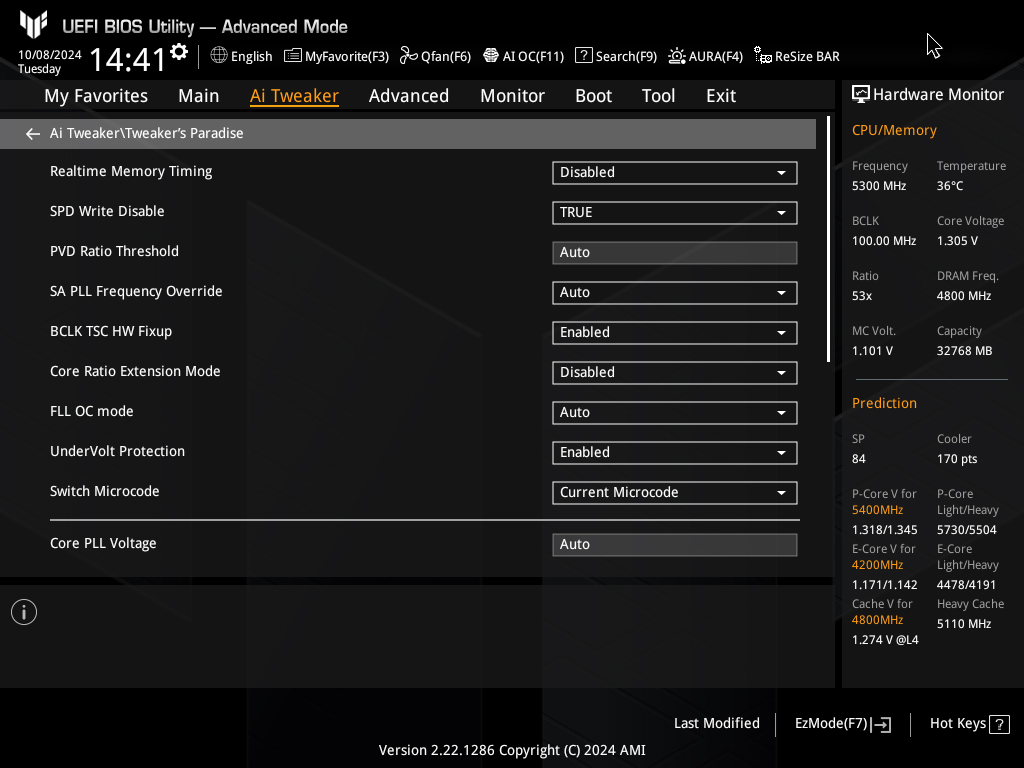Switch to Main tab
Screen dimensions: 1024x768
coord(199,96)
